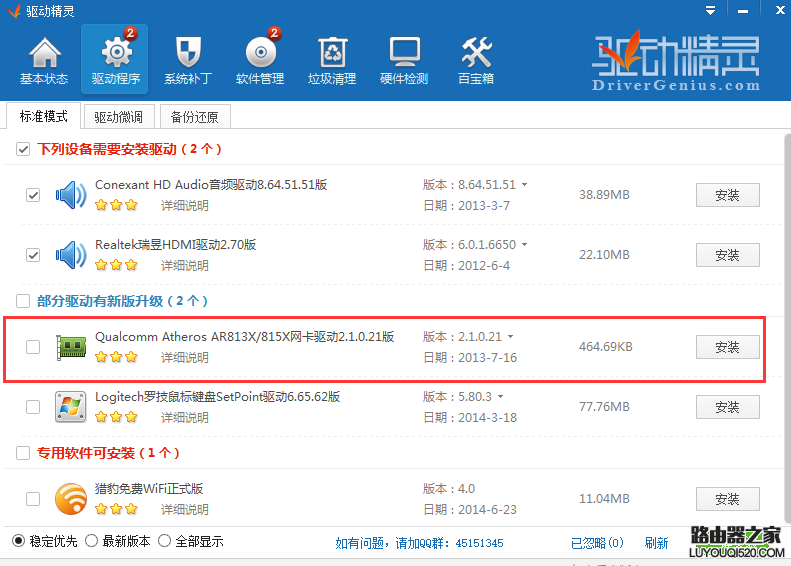Toggle the 下列设备需要安装驱动 group checkbox
The width and height of the screenshot is (791, 566).
point(23,149)
